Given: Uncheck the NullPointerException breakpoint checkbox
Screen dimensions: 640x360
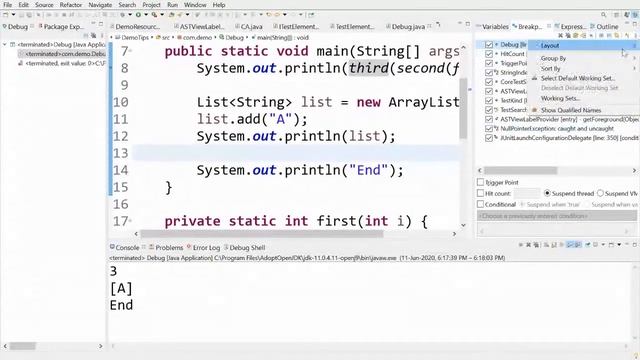Looking at the screenshot, I should (x=489, y=129).
